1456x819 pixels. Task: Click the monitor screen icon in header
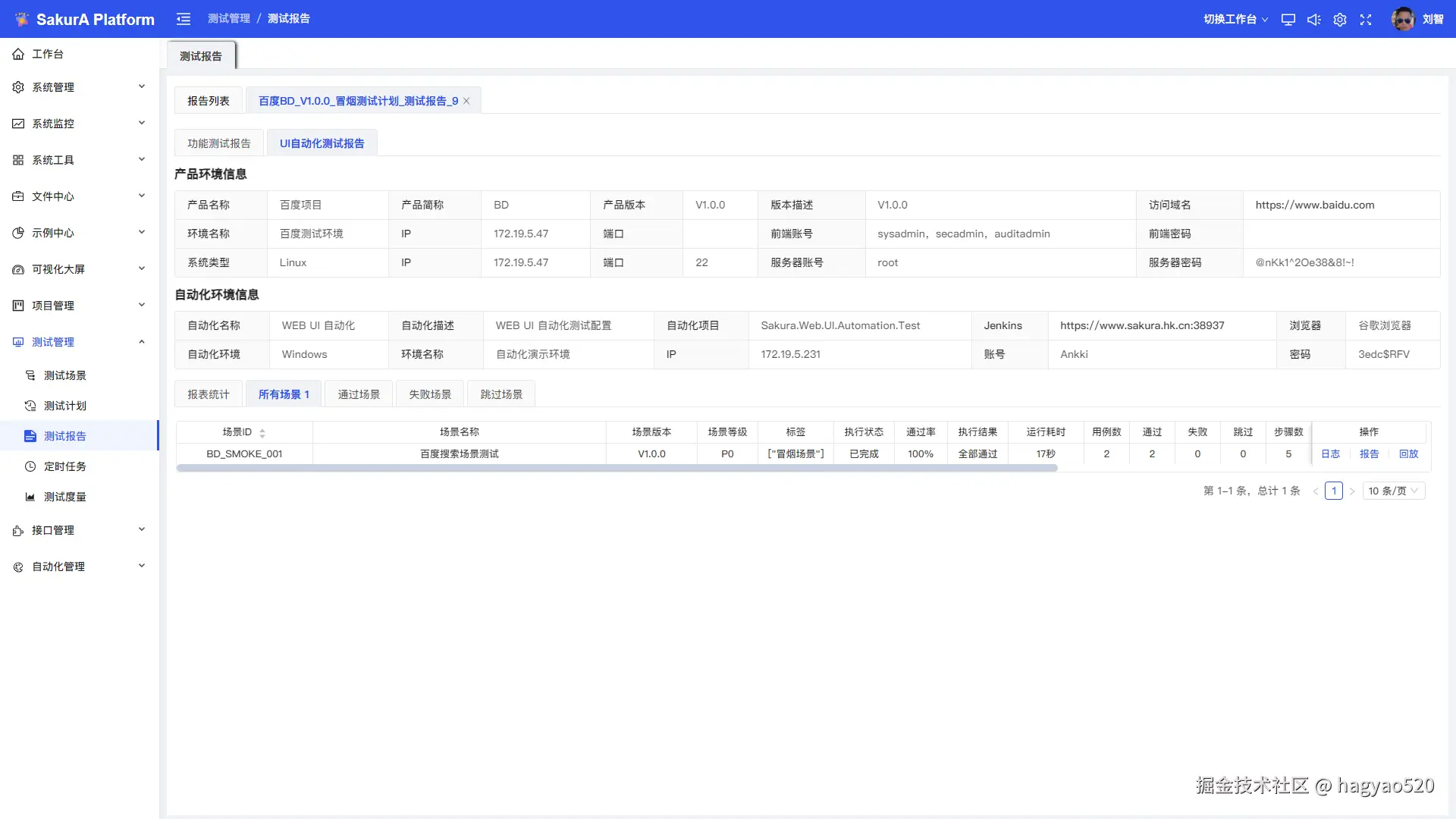[x=1288, y=20]
